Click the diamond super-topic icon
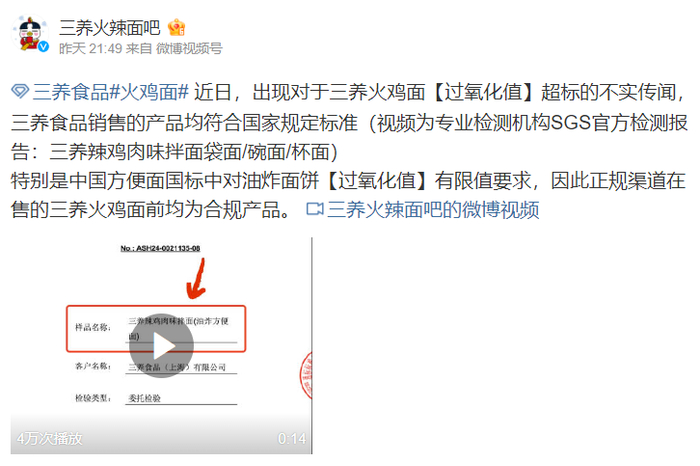Image resolution: width=700 pixels, height=466 pixels. click(x=20, y=92)
